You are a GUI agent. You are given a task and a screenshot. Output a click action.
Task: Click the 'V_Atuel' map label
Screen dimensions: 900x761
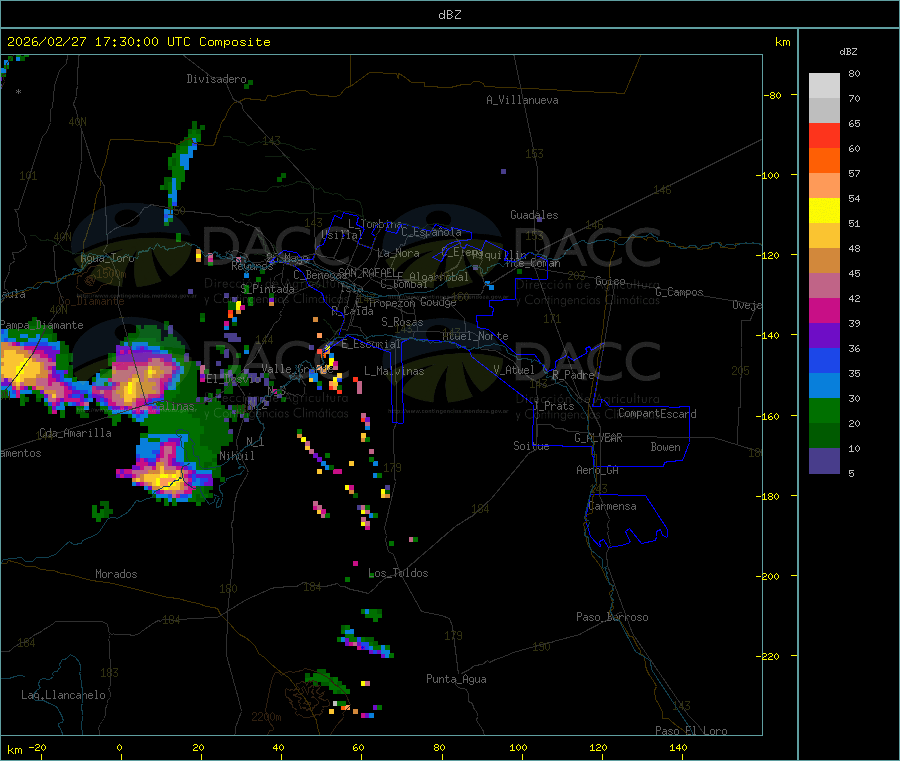click(x=514, y=370)
